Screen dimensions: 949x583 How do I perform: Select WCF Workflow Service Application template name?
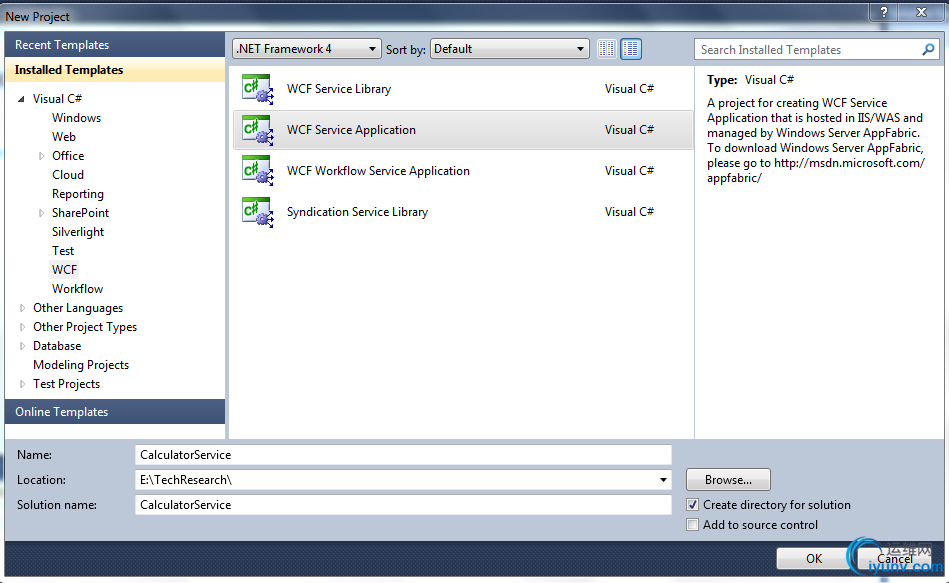click(378, 171)
